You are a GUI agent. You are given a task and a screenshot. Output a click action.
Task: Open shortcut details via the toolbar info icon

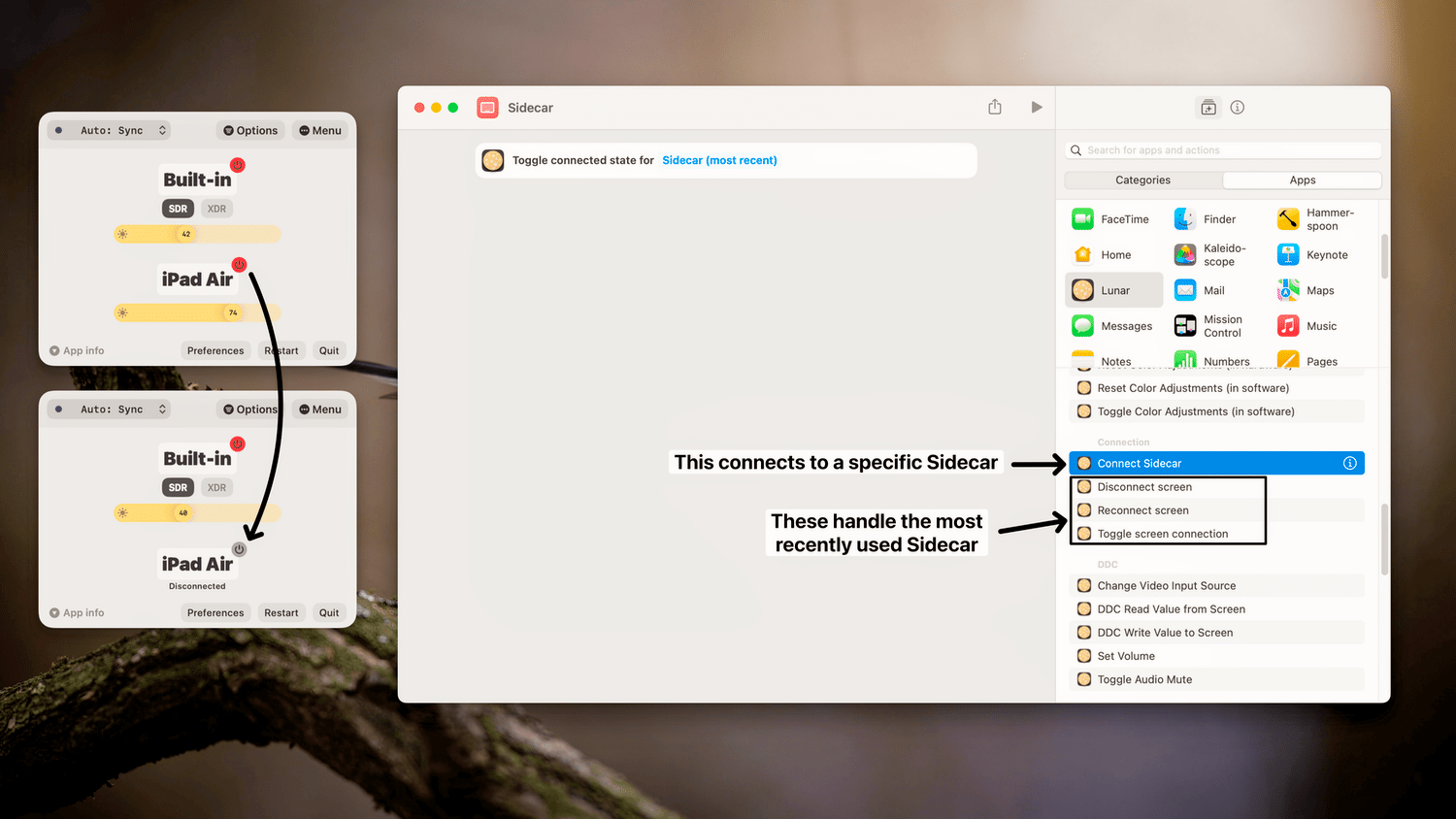tap(1238, 108)
